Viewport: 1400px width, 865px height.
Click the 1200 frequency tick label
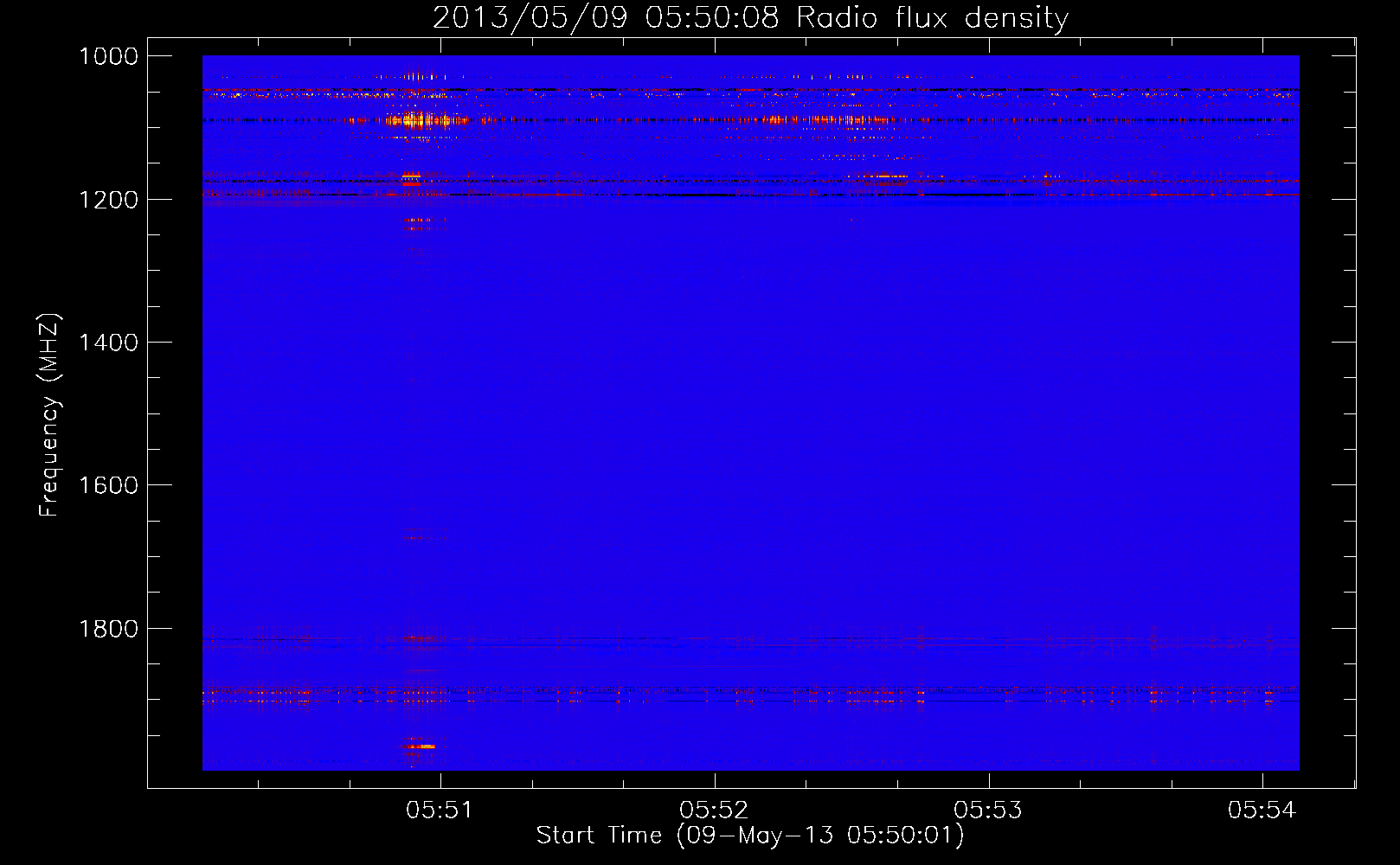(108, 200)
